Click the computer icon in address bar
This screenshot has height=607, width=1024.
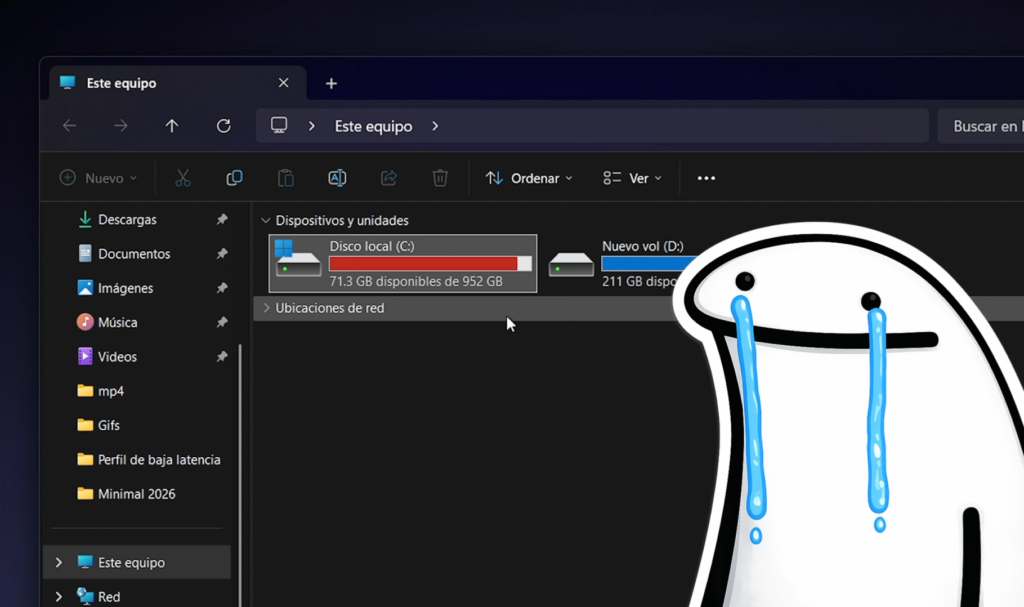[x=279, y=125]
